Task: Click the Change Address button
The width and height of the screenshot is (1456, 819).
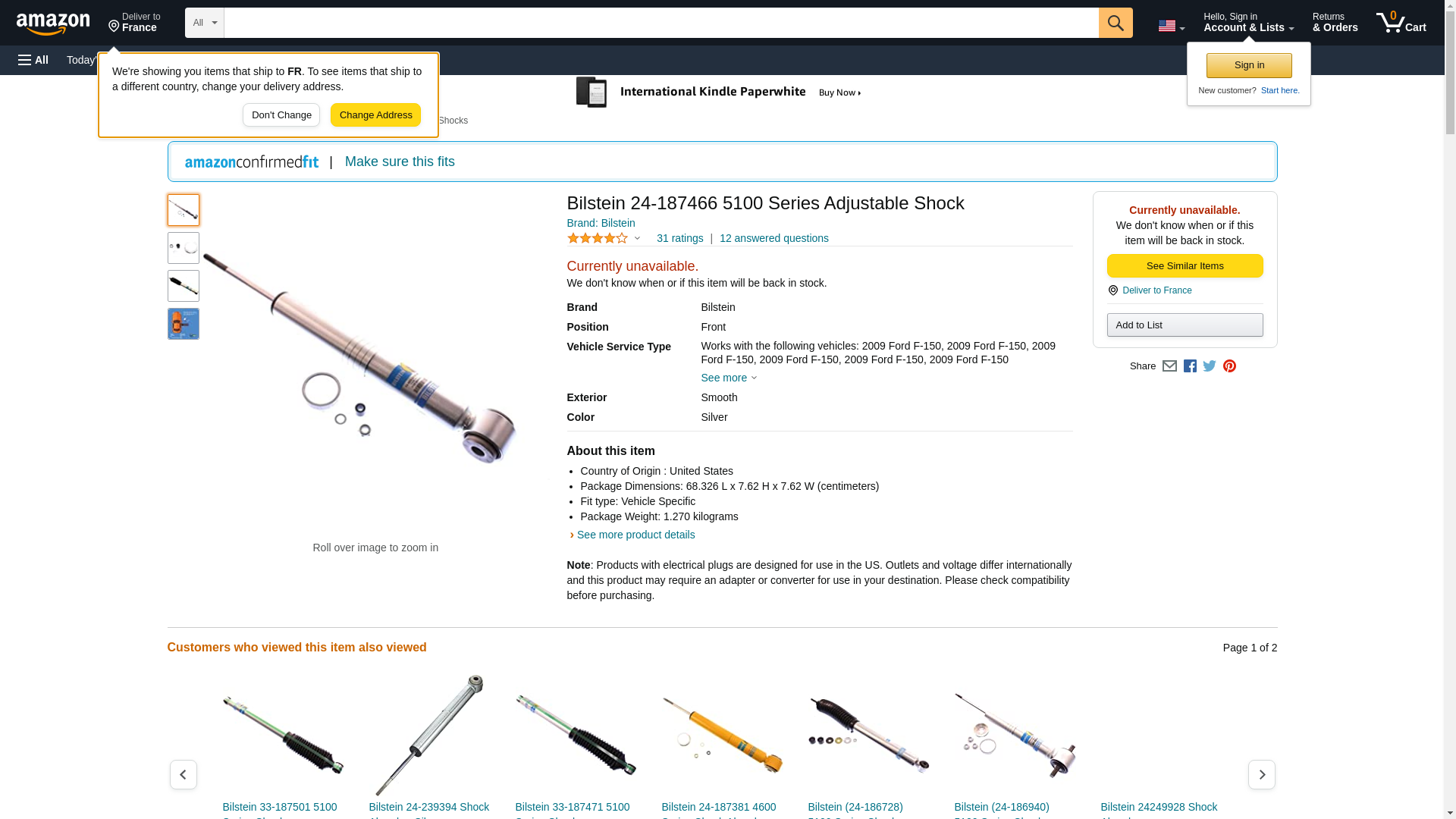Action: (x=375, y=115)
